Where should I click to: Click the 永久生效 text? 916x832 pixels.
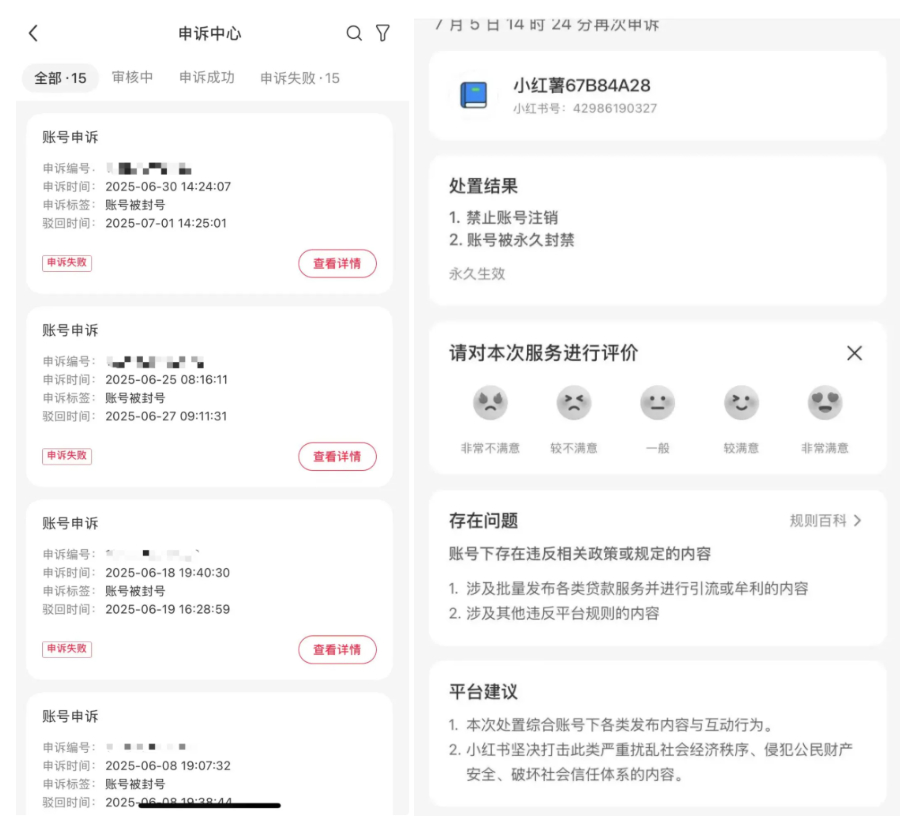477,274
